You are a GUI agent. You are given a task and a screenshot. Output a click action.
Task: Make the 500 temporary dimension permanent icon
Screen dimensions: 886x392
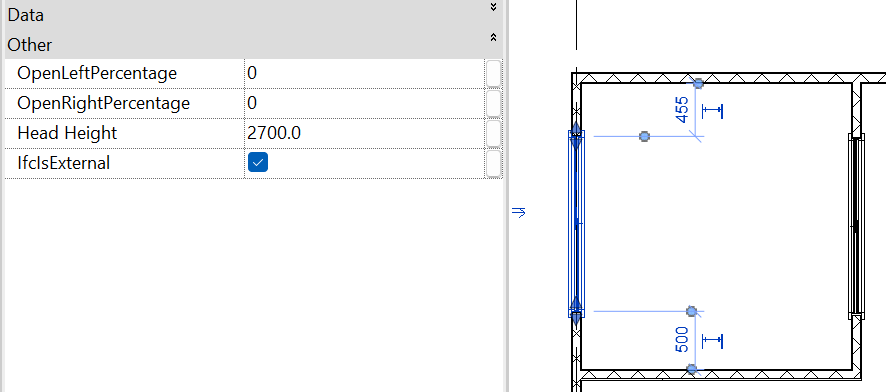click(712, 341)
